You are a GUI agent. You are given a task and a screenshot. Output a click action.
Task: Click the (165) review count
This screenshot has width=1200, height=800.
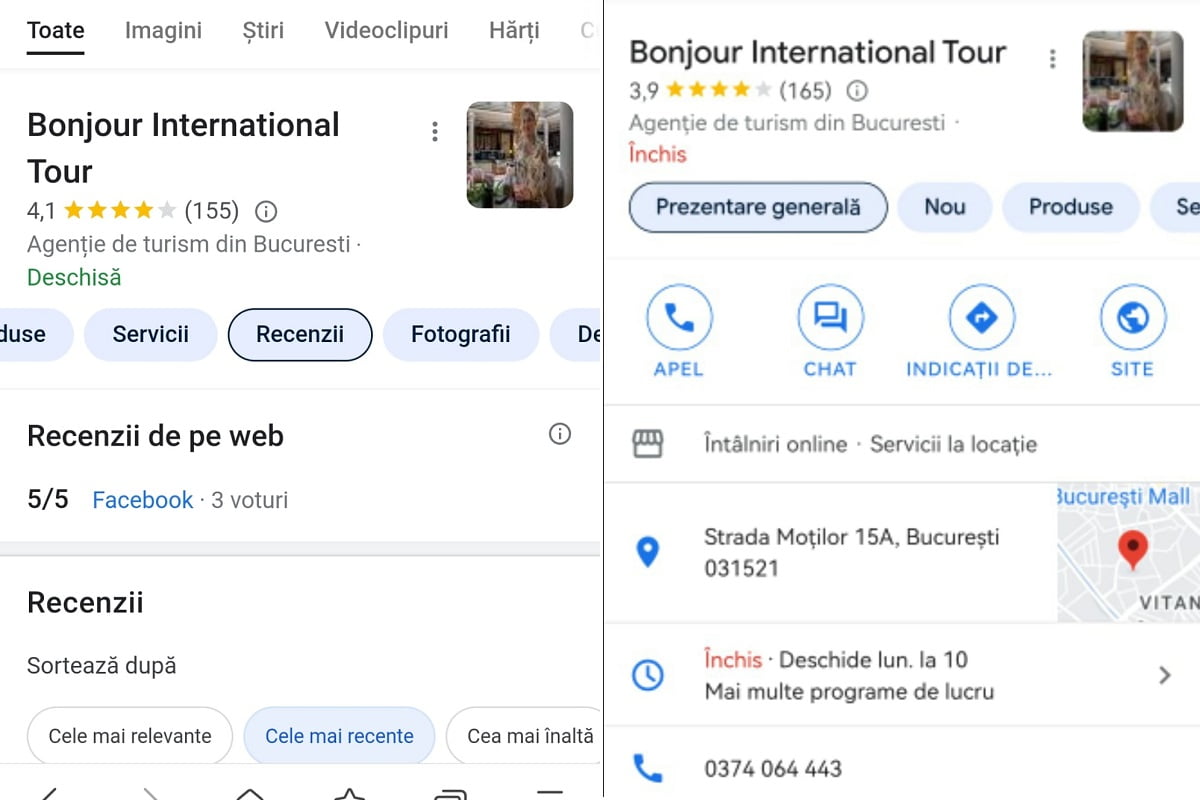[x=805, y=91]
